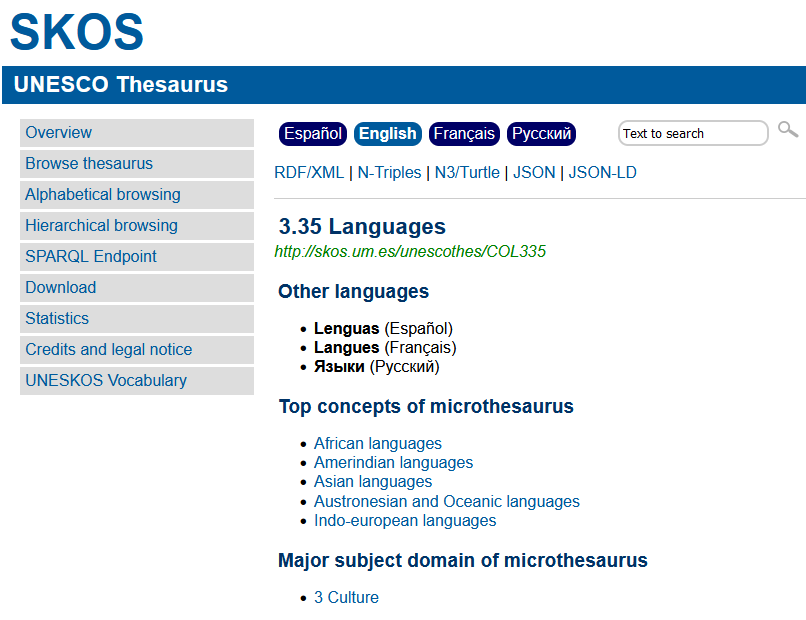Switch language to Русский

coord(541,134)
